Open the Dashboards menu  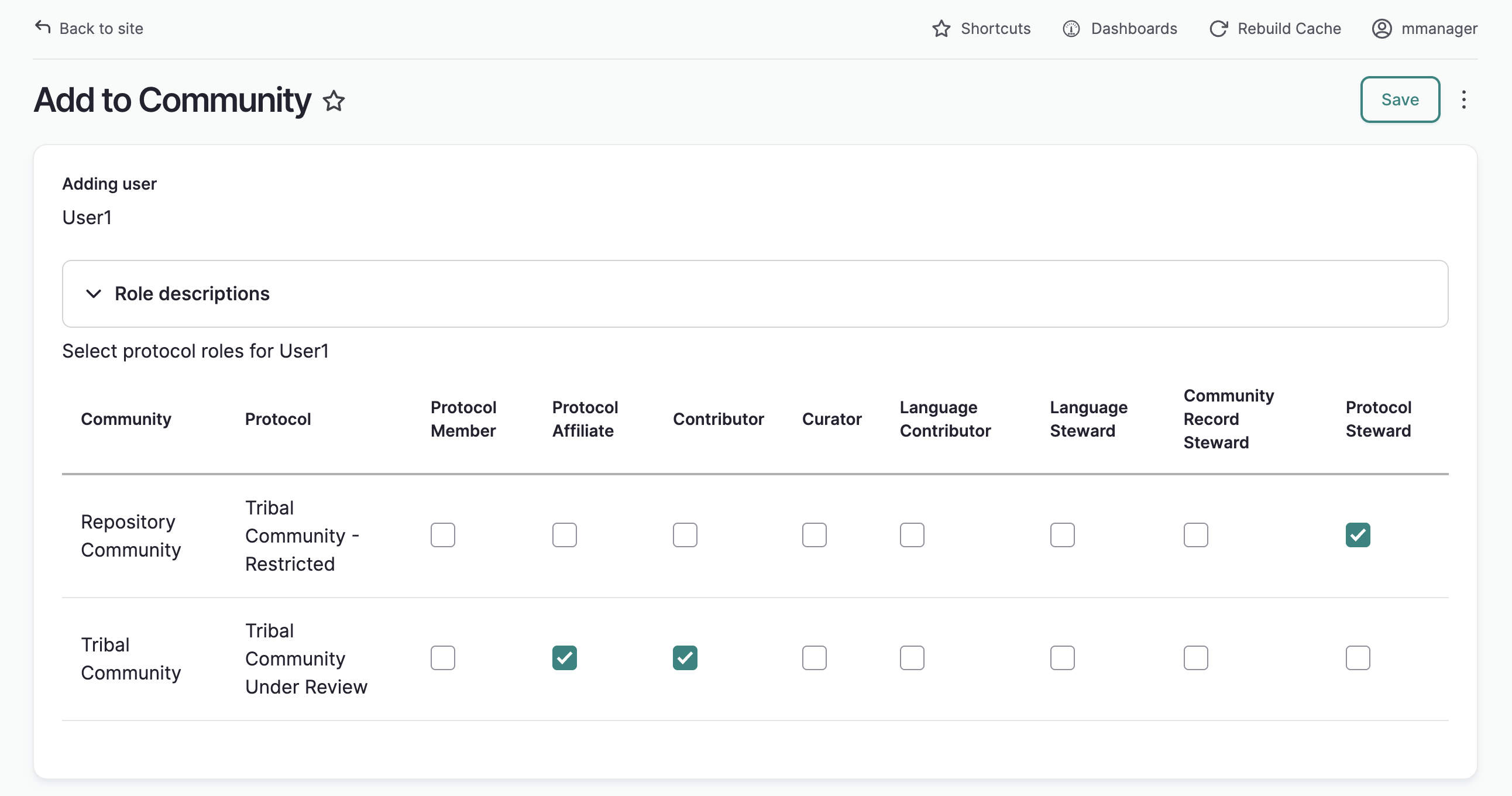click(x=1120, y=28)
